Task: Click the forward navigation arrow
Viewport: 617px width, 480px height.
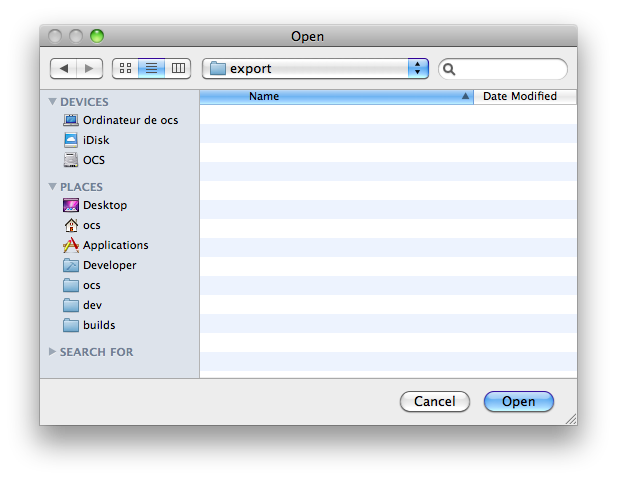Action: pos(89,69)
